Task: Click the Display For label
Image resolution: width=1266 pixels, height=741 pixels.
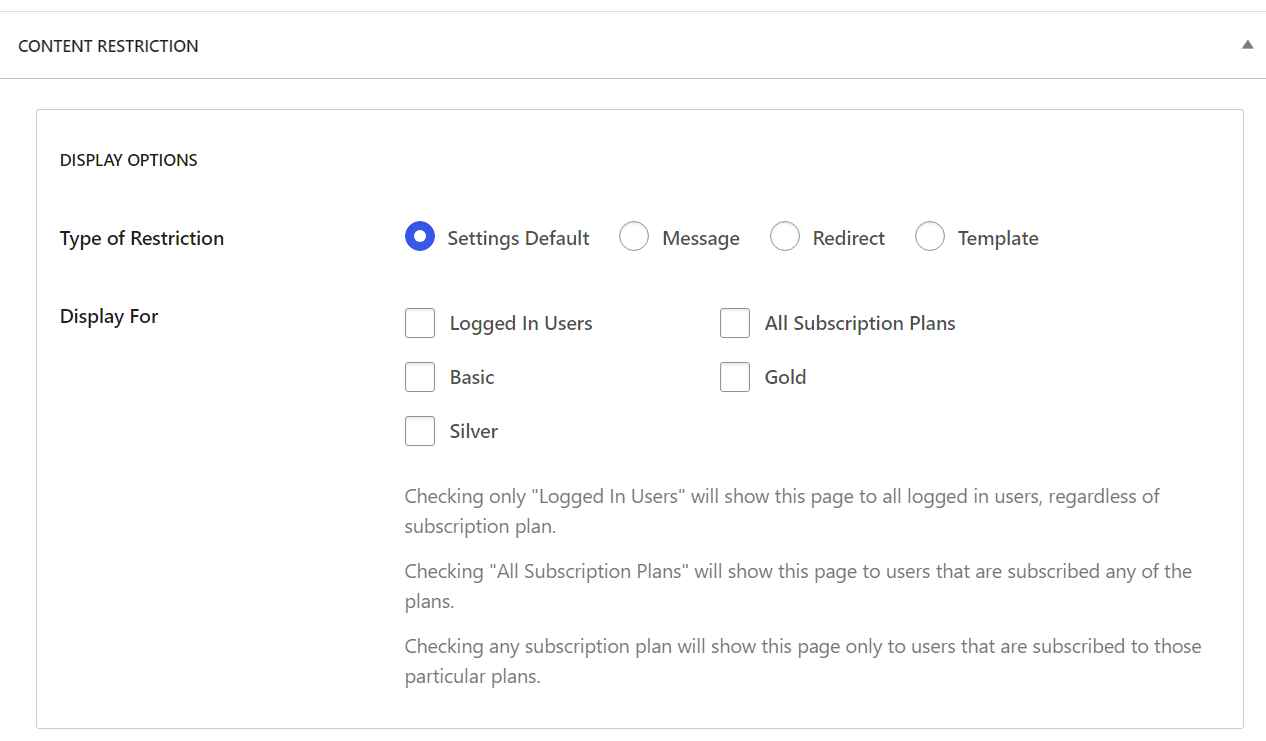Action: point(109,316)
